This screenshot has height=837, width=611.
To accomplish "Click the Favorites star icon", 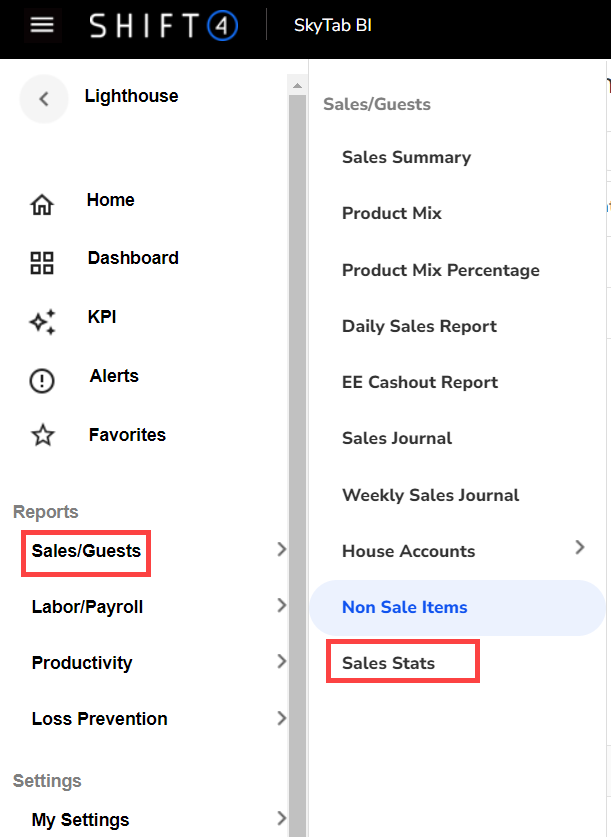I will click(x=42, y=436).
